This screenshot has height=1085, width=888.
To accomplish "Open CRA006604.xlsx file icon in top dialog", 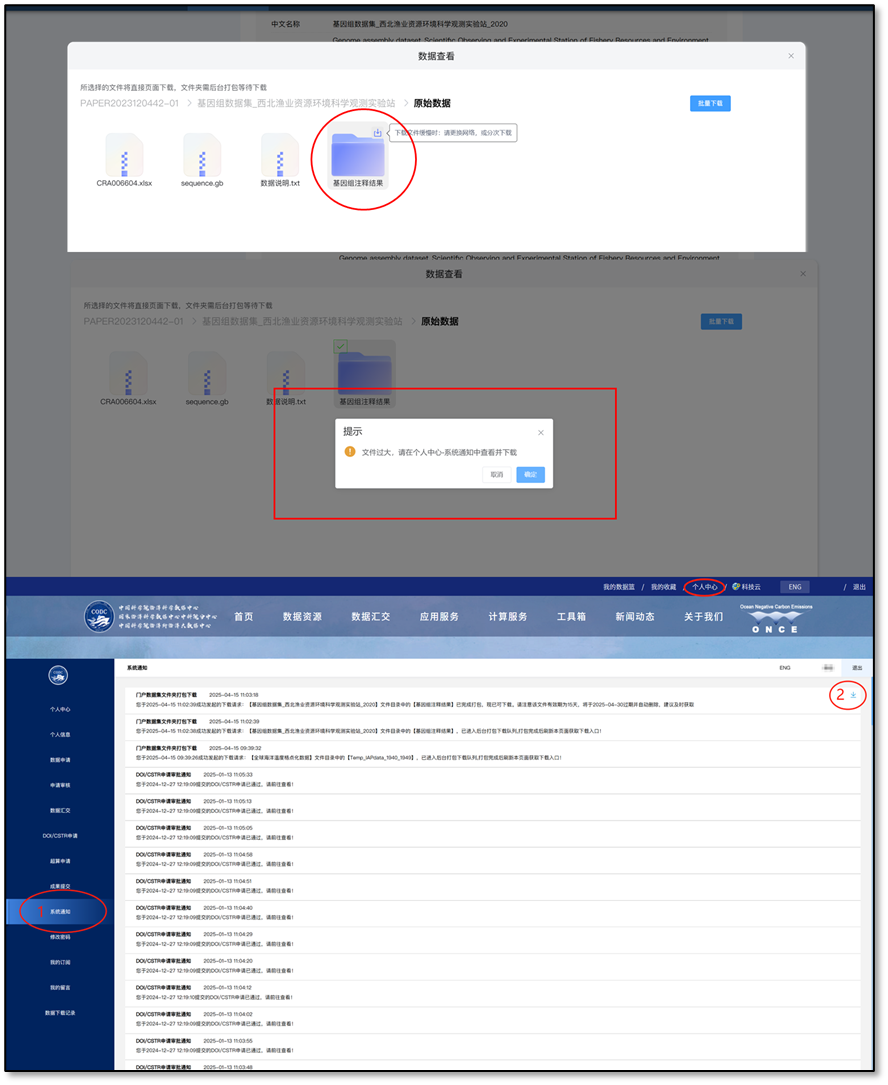I will 125,155.
